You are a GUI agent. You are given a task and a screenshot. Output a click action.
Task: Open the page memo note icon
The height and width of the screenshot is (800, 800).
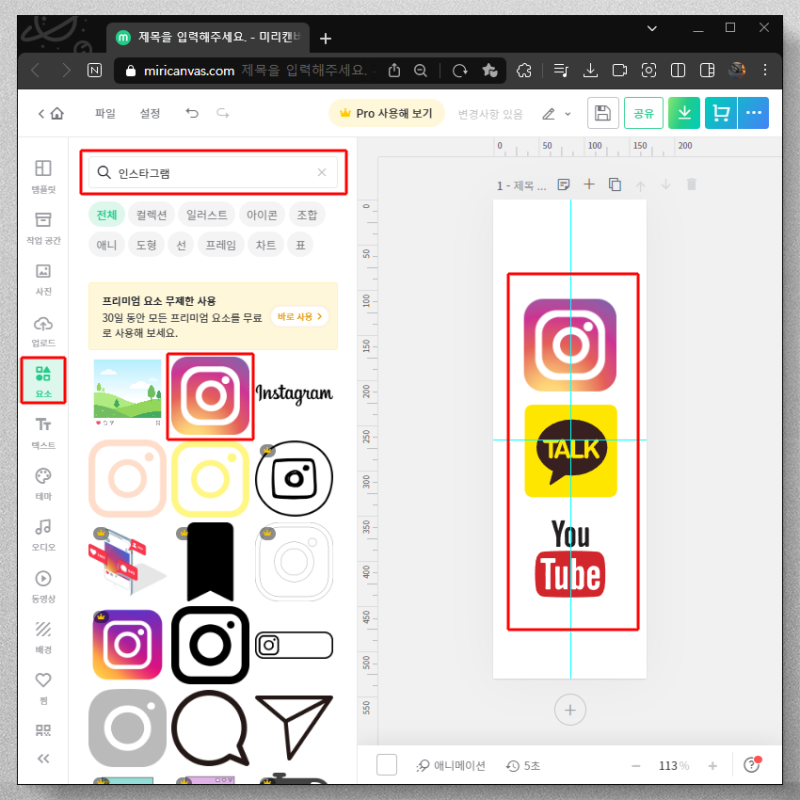pyautogui.click(x=563, y=184)
